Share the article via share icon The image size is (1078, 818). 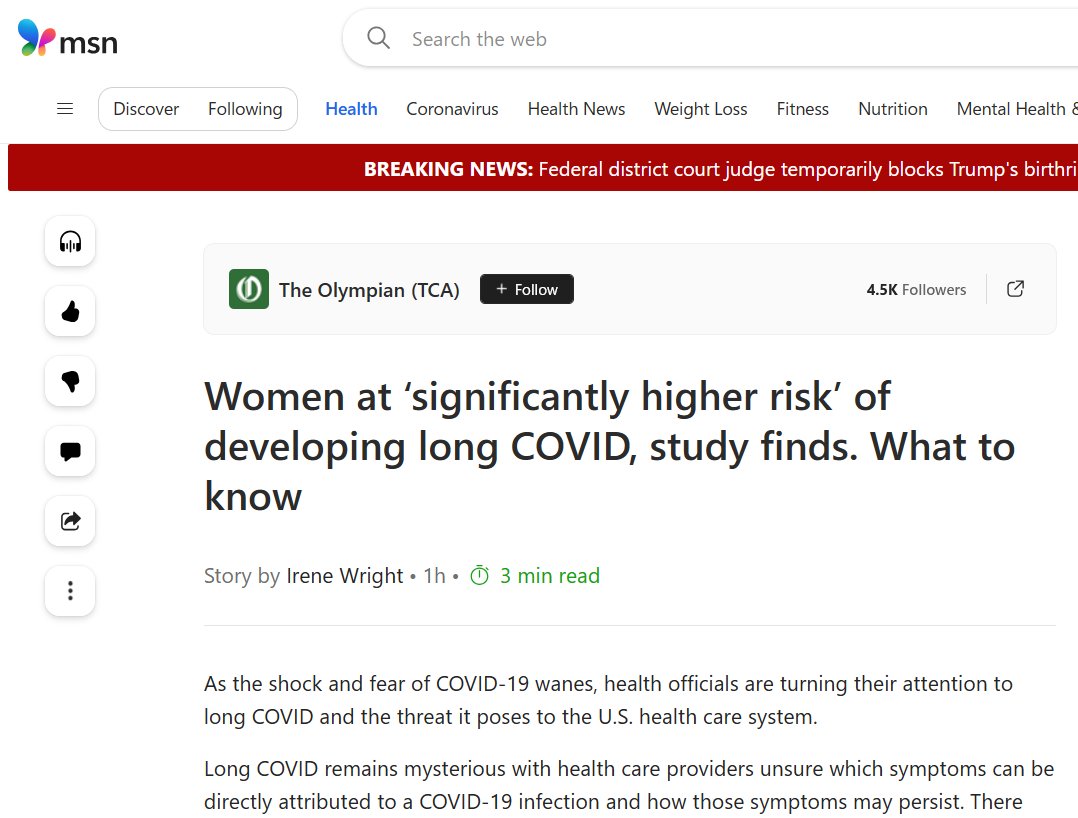(x=70, y=521)
